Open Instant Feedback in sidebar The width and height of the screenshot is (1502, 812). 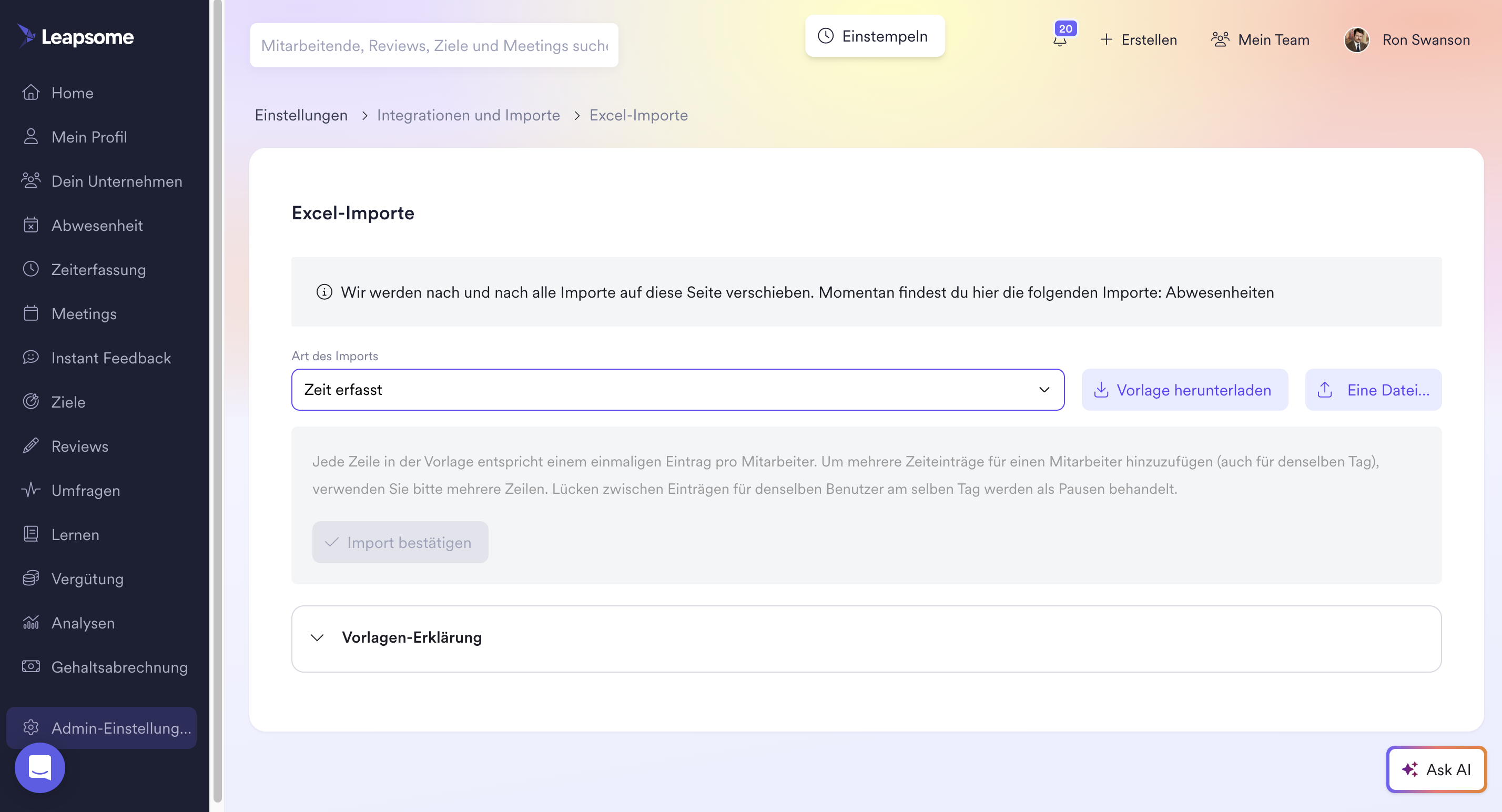point(102,357)
